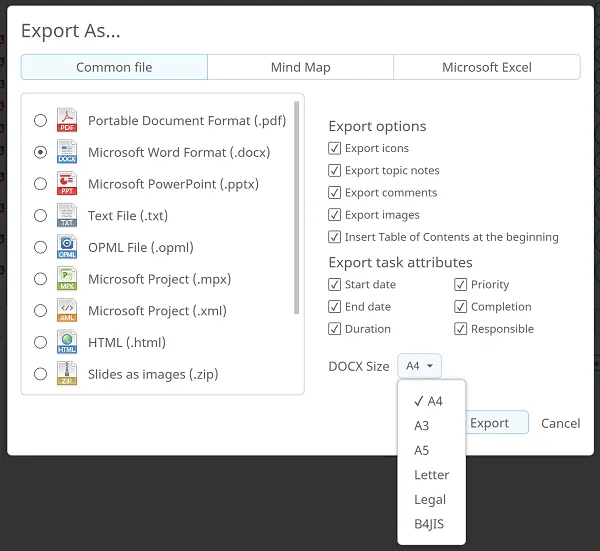Open the Microsoft Excel tab
The width and height of the screenshot is (600, 551).
(487, 67)
